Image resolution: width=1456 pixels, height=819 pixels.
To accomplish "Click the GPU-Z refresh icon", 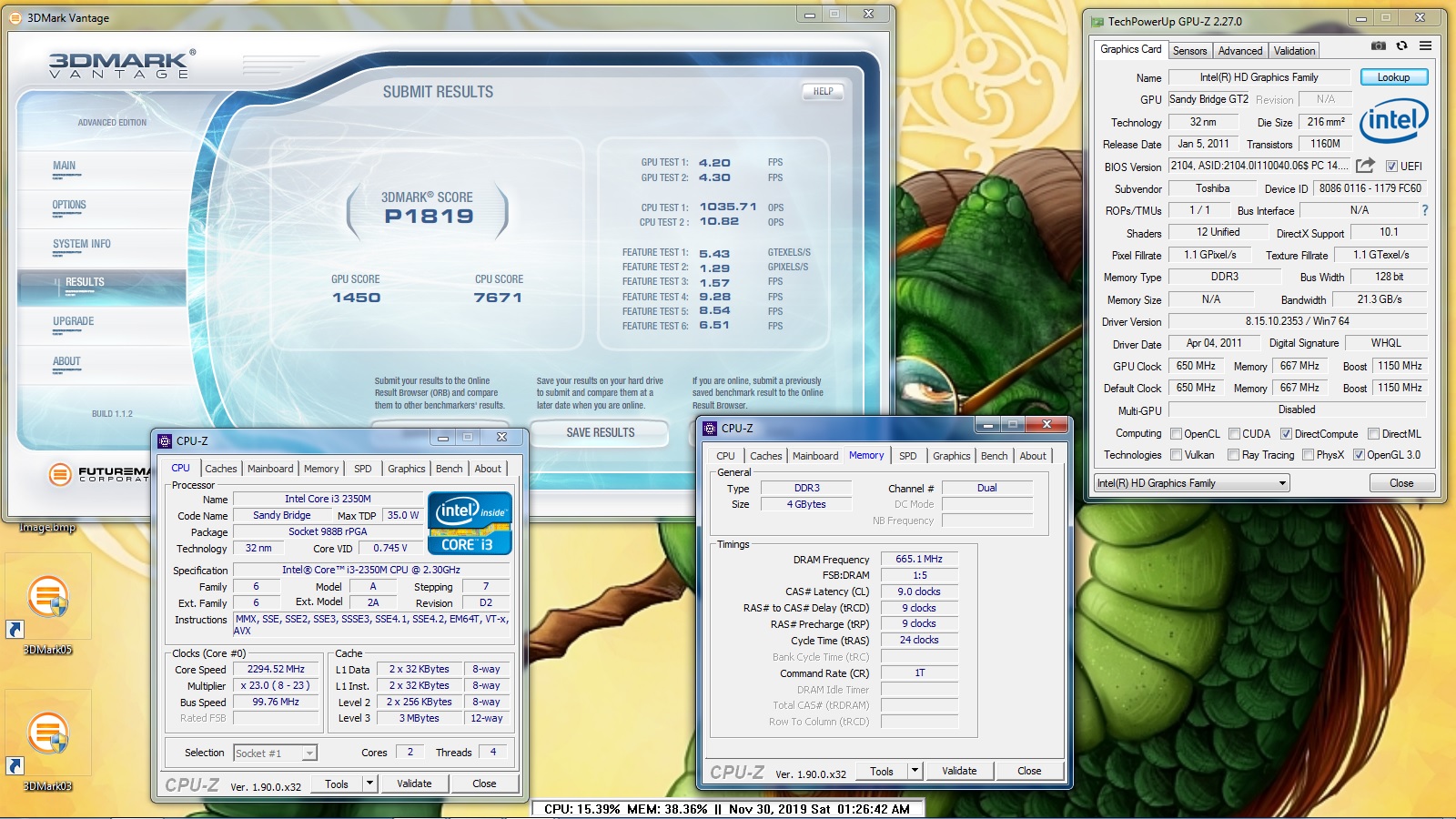I will click(1402, 45).
